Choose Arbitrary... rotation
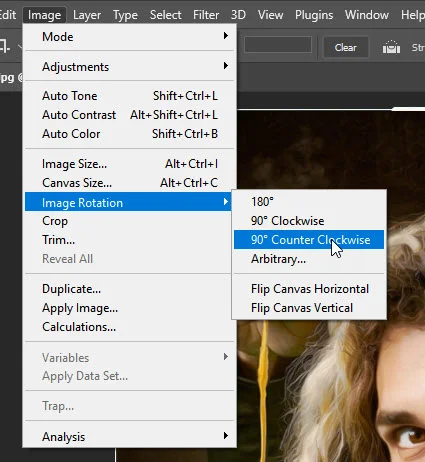This screenshot has height=462, width=425. 309,259
